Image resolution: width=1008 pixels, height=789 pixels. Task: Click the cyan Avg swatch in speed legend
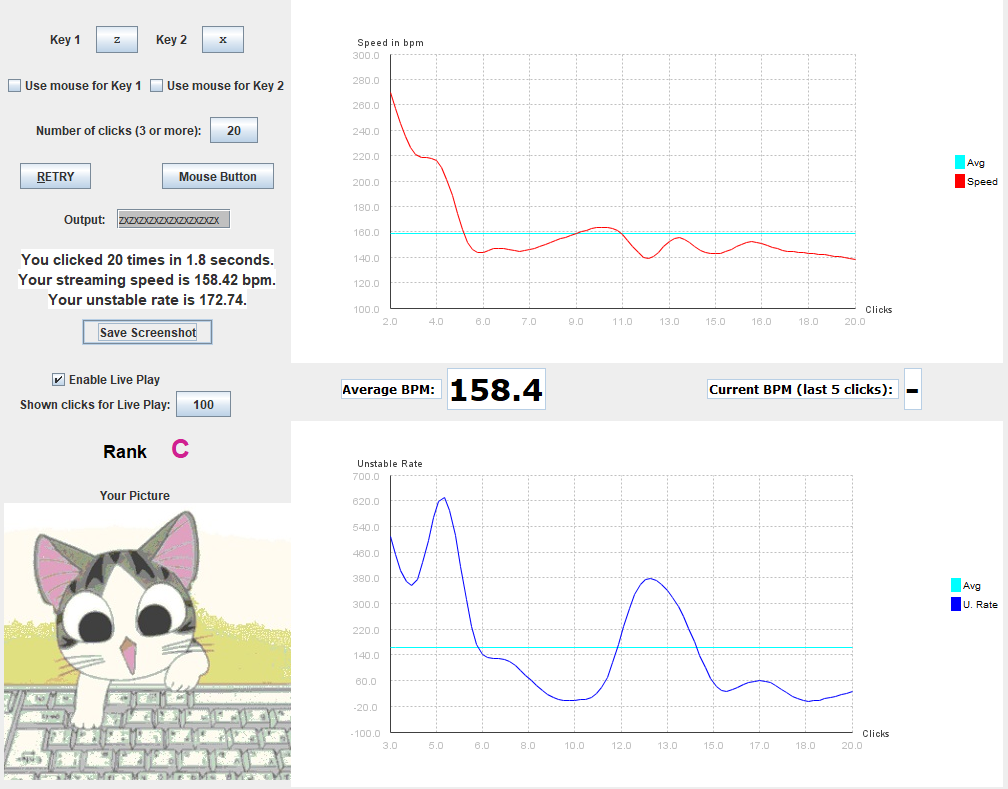(960, 162)
